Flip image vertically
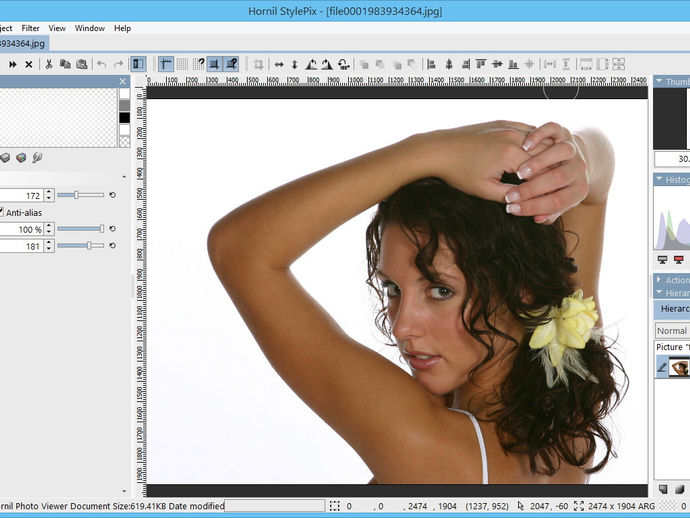Image resolution: width=690 pixels, height=518 pixels. click(295, 65)
